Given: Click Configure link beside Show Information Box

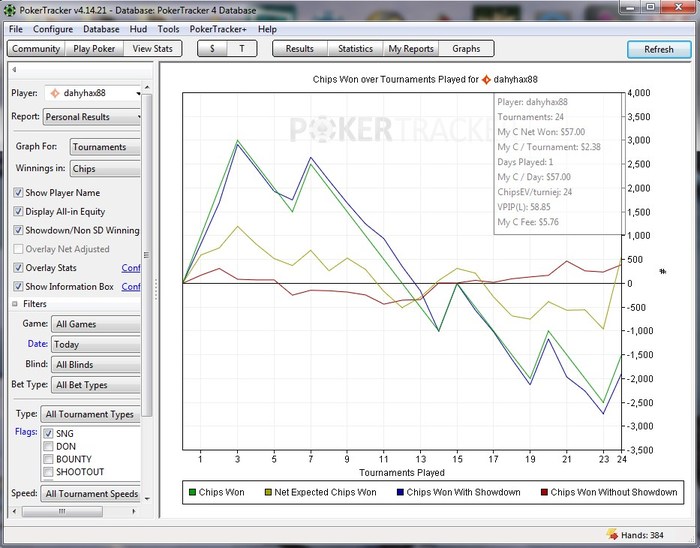Looking at the screenshot, I should tap(131, 286).
